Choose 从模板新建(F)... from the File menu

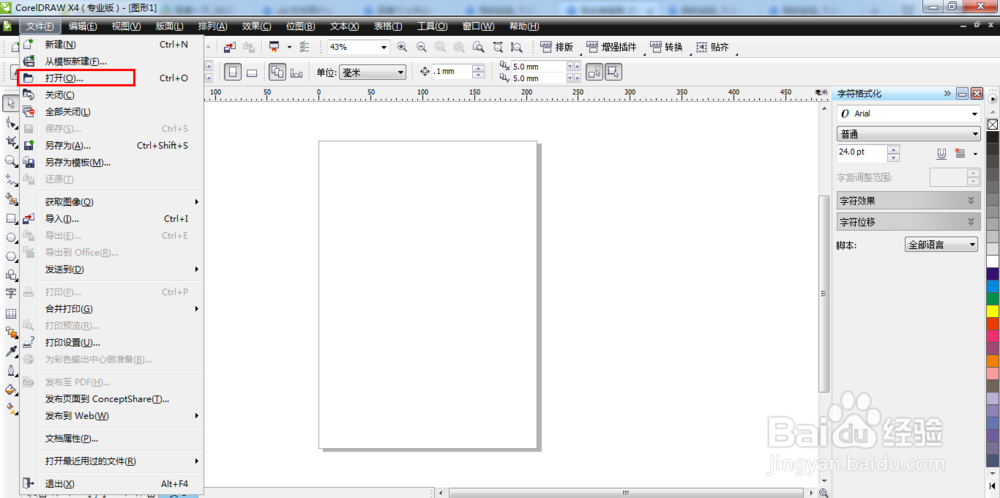112,61
